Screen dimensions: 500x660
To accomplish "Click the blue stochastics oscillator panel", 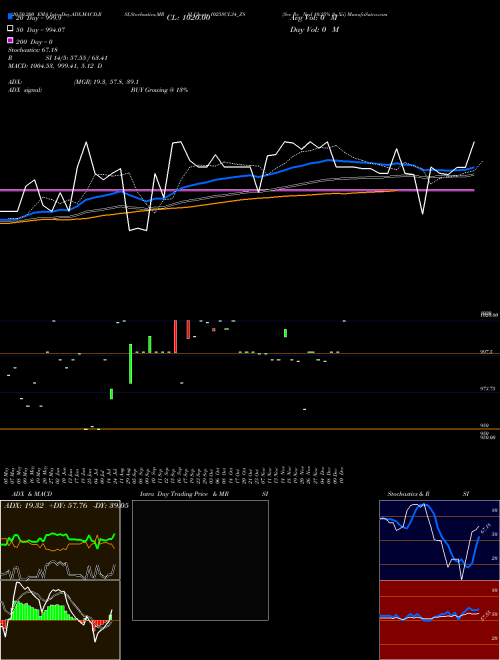I will pos(439,540).
